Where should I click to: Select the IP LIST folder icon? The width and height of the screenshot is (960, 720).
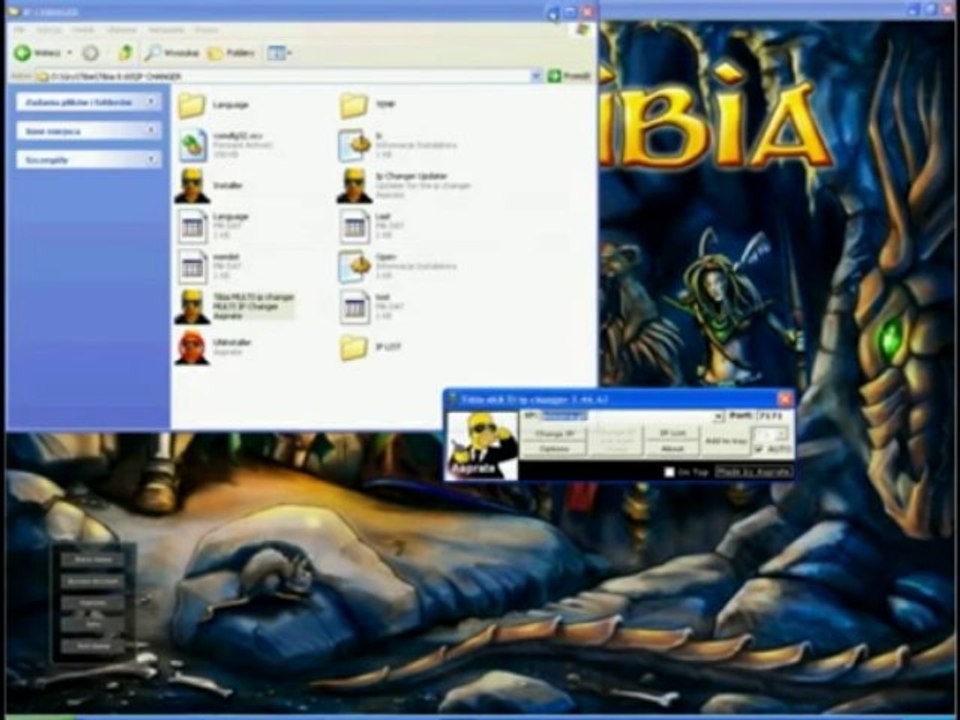(x=354, y=347)
